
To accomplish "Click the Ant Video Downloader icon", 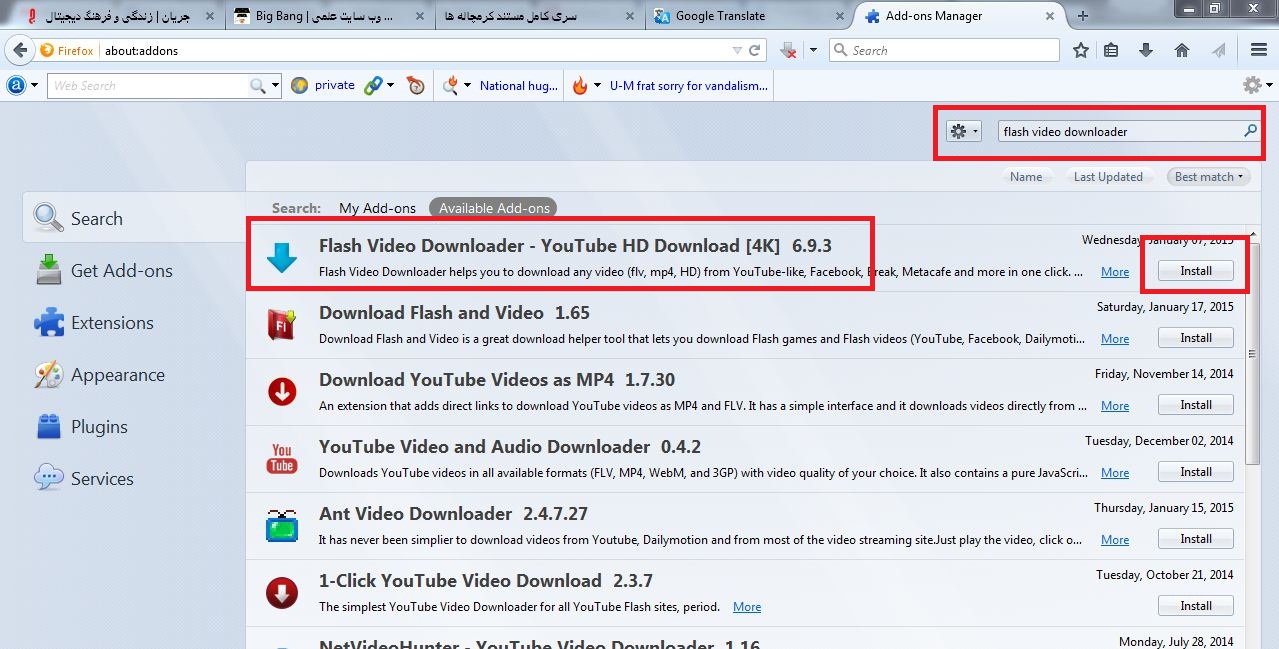I will (282, 526).
